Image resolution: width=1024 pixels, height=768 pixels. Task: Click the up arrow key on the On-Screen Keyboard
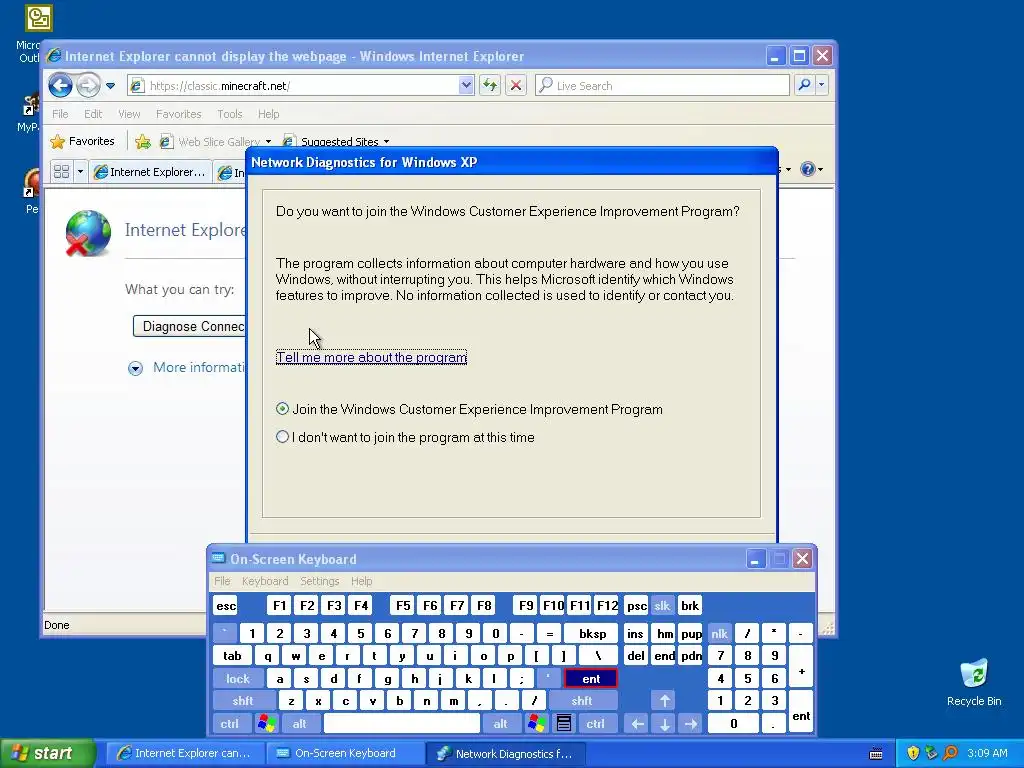665,701
